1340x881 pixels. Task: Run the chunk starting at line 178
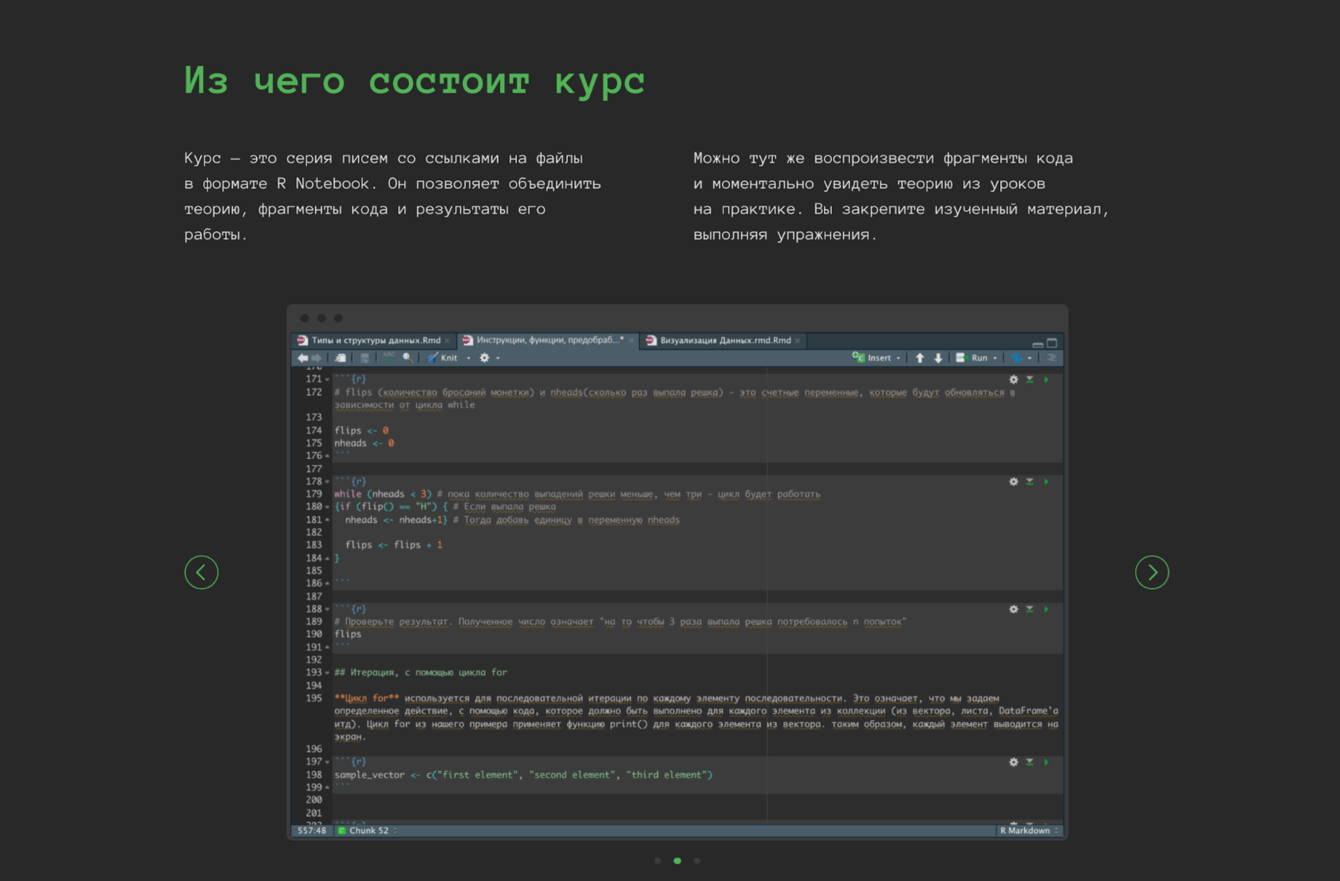pyautogui.click(x=1046, y=482)
